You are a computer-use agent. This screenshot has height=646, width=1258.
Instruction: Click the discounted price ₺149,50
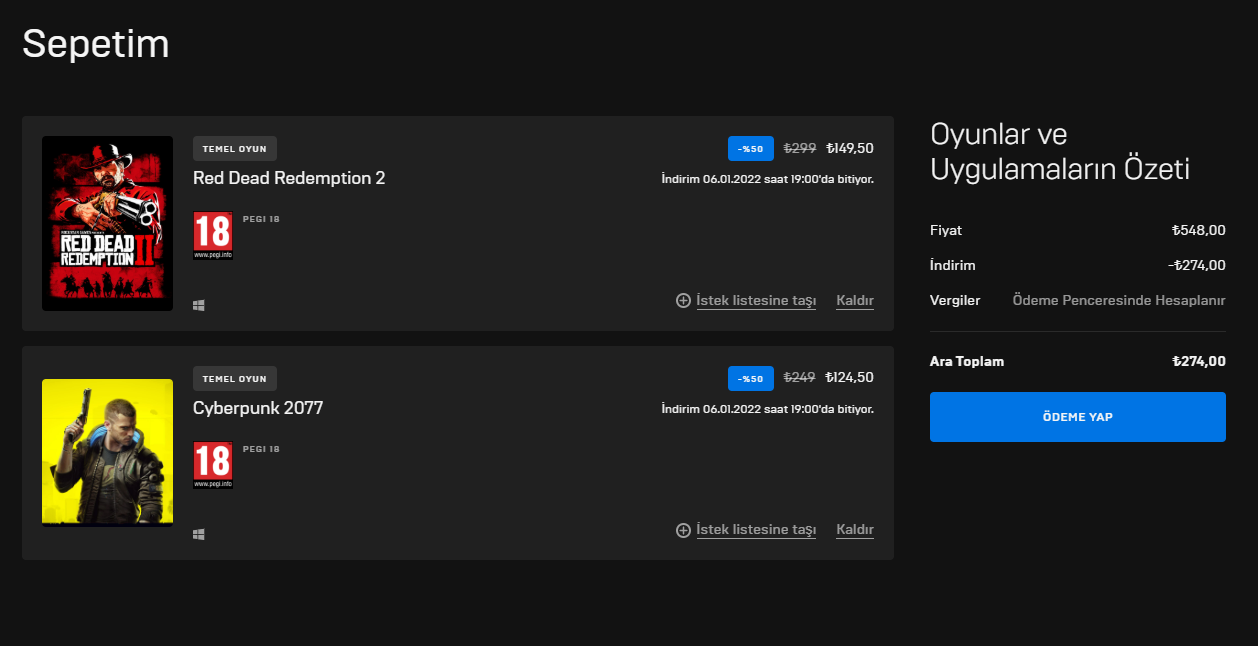849,148
